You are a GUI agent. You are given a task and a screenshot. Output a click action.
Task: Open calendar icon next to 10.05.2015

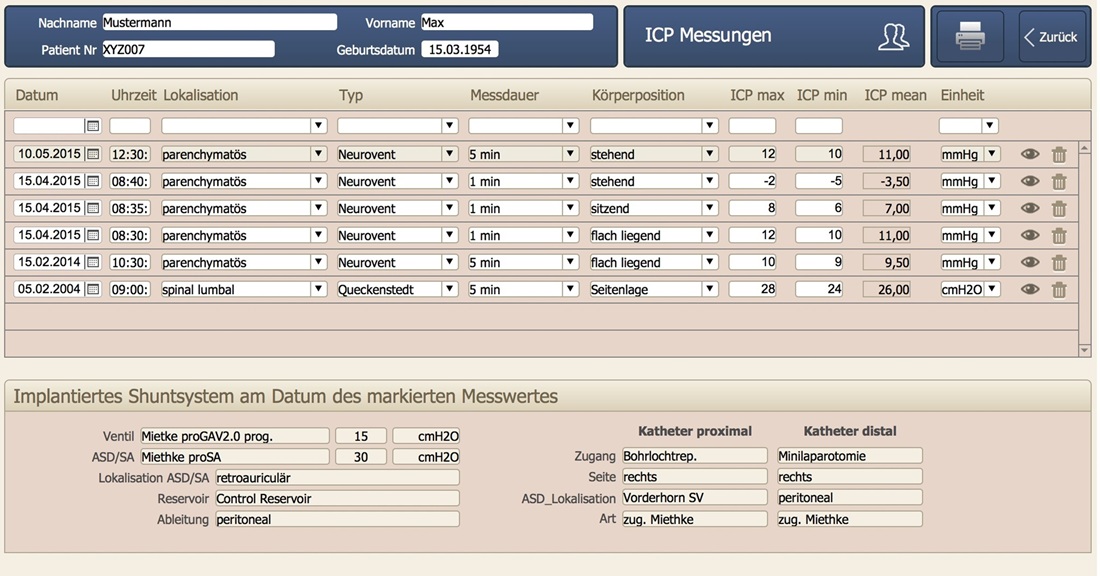coord(93,154)
